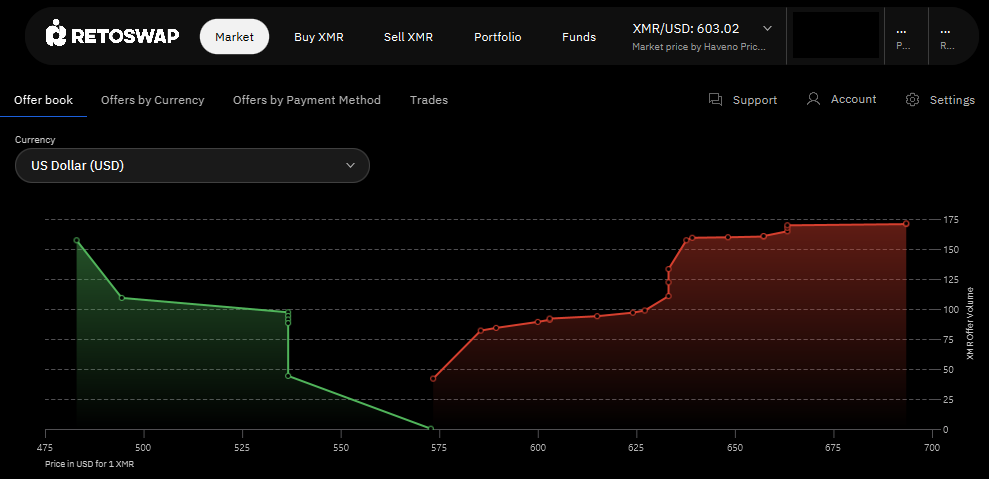Click the leftmost green point near price 483
Viewport: 989px width, 479px height.
click(x=77, y=240)
